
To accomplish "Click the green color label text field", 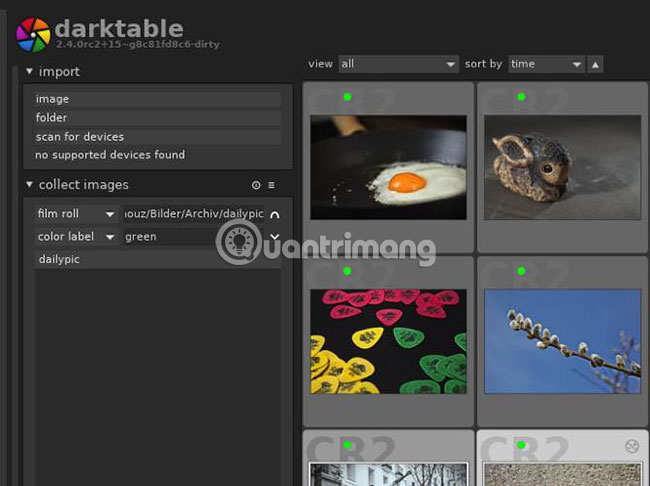I will tap(168, 237).
